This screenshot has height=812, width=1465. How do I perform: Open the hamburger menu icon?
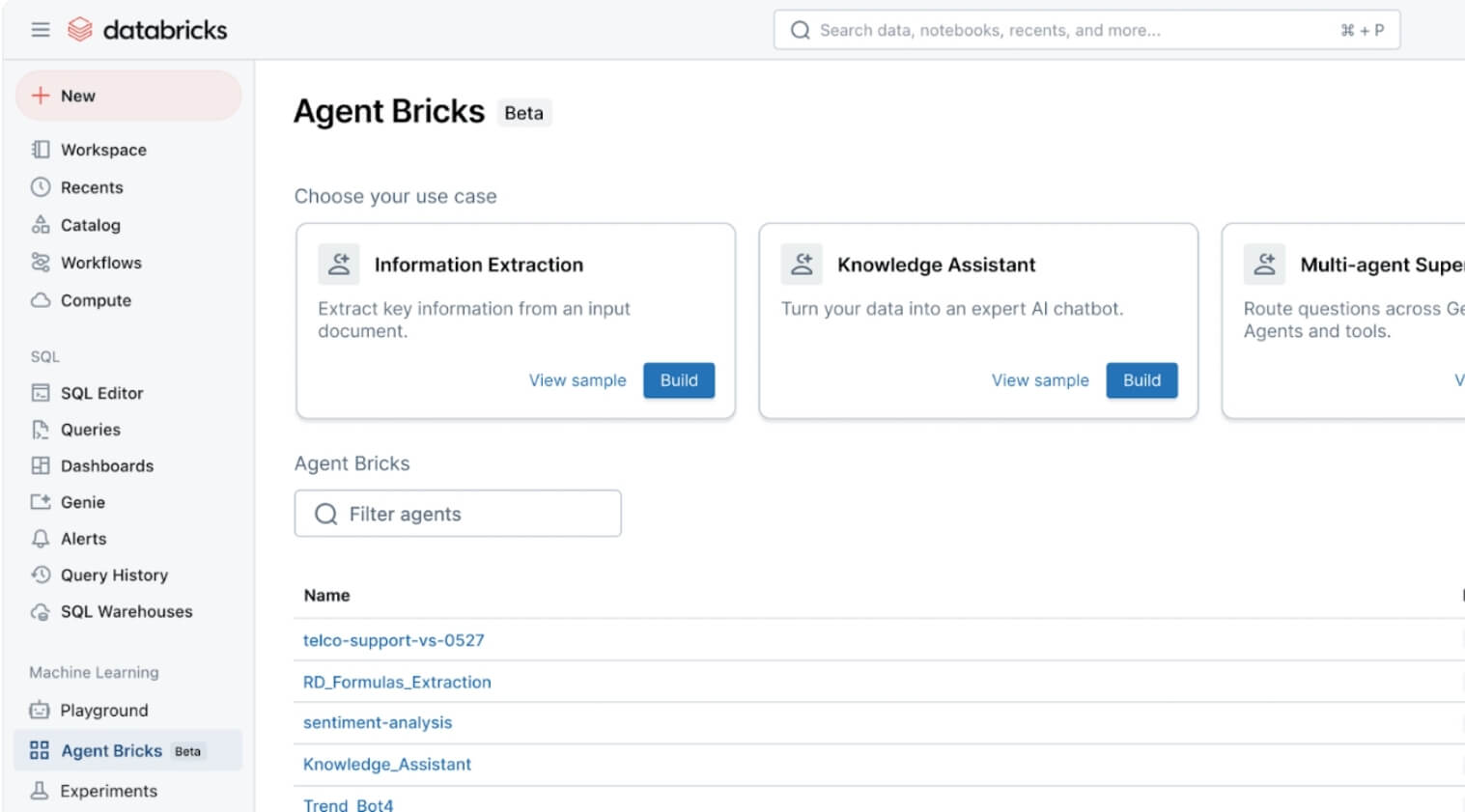point(41,30)
